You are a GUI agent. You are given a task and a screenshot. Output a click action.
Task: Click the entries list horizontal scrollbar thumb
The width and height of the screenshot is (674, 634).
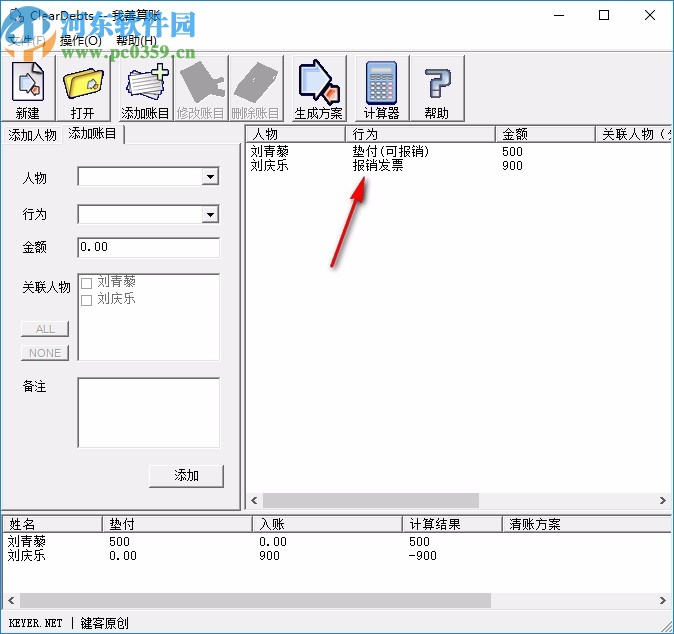[371, 500]
